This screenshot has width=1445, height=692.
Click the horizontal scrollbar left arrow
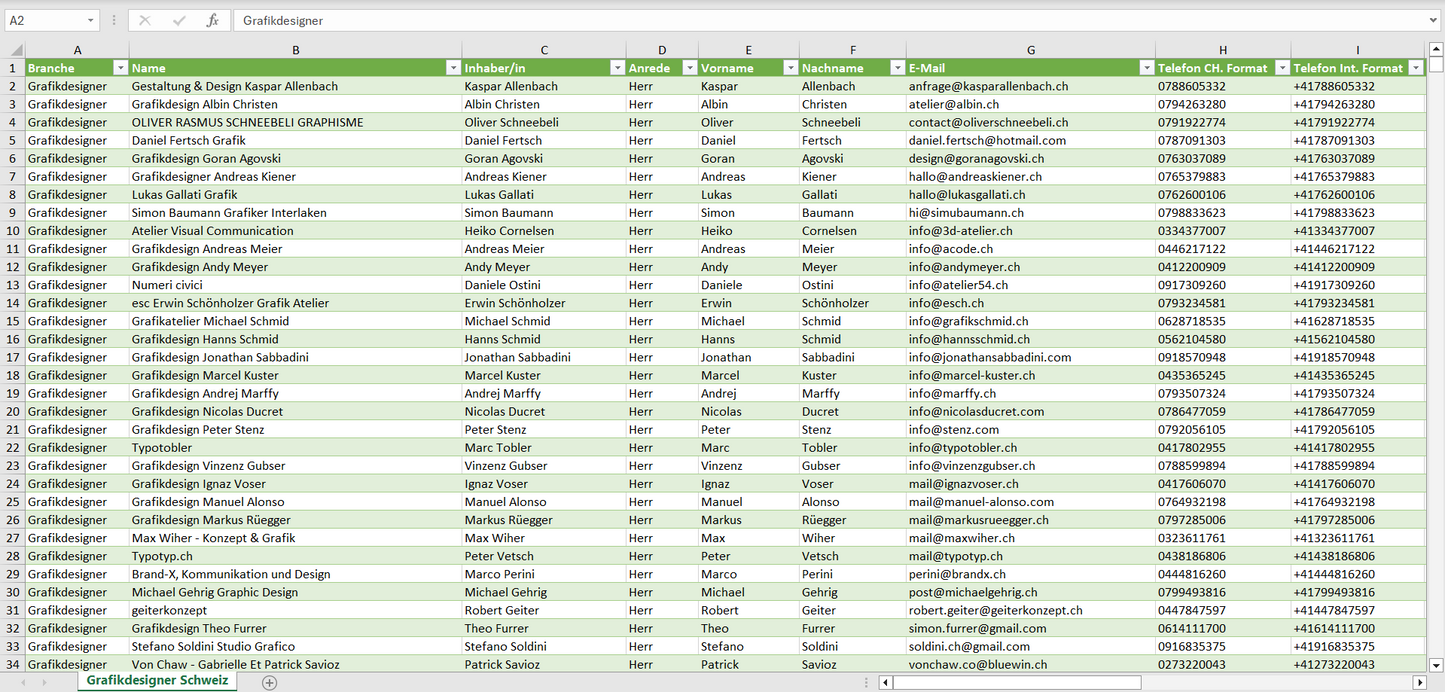click(x=885, y=682)
